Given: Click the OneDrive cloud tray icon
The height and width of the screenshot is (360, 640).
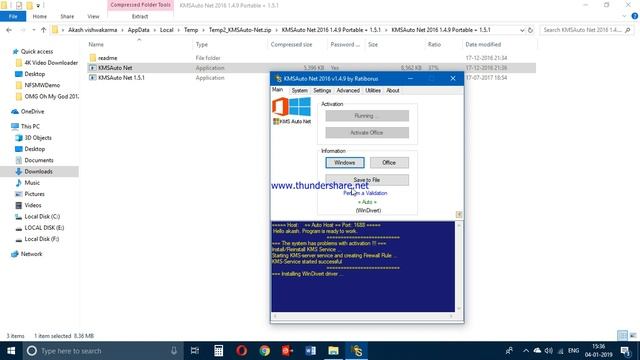Looking at the screenshot, I should (x=537, y=351).
